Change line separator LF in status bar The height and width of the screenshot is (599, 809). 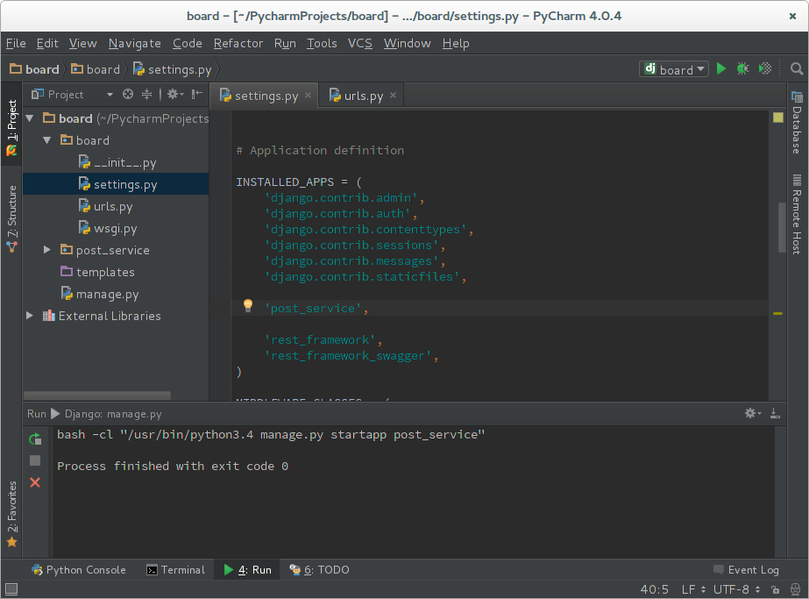693,589
